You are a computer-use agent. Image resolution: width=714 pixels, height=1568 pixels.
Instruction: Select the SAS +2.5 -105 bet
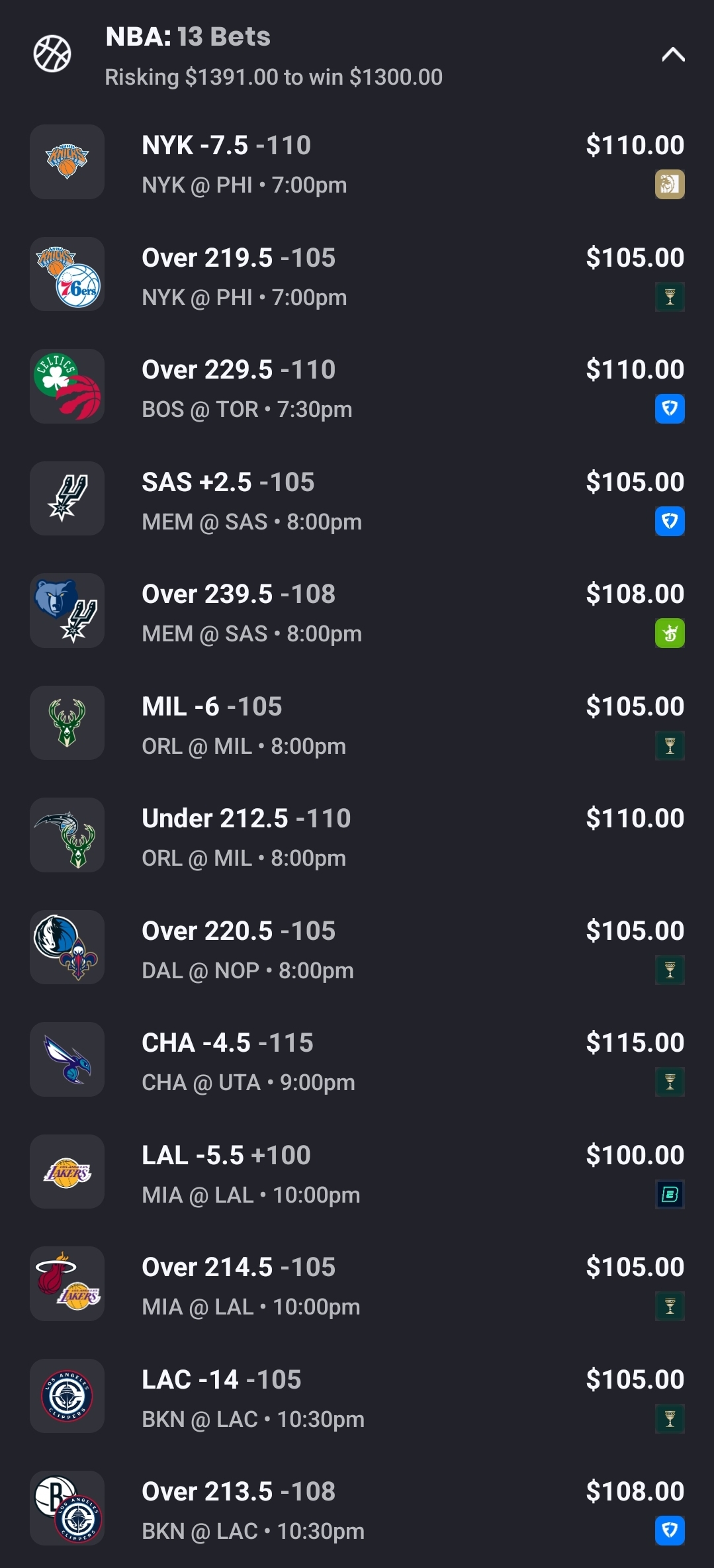click(228, 483)
